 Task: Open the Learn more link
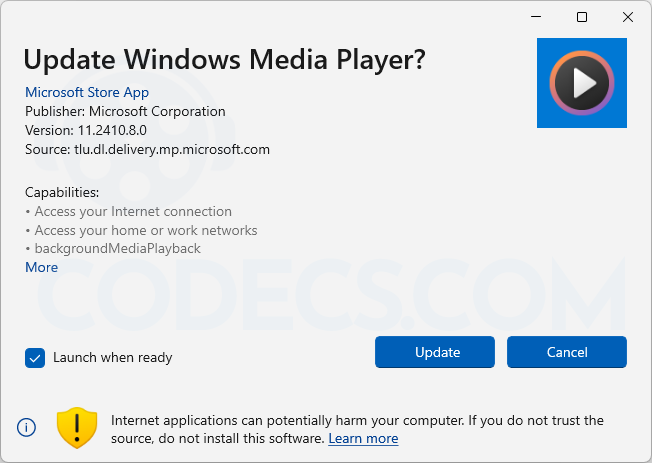pos(363,438)
